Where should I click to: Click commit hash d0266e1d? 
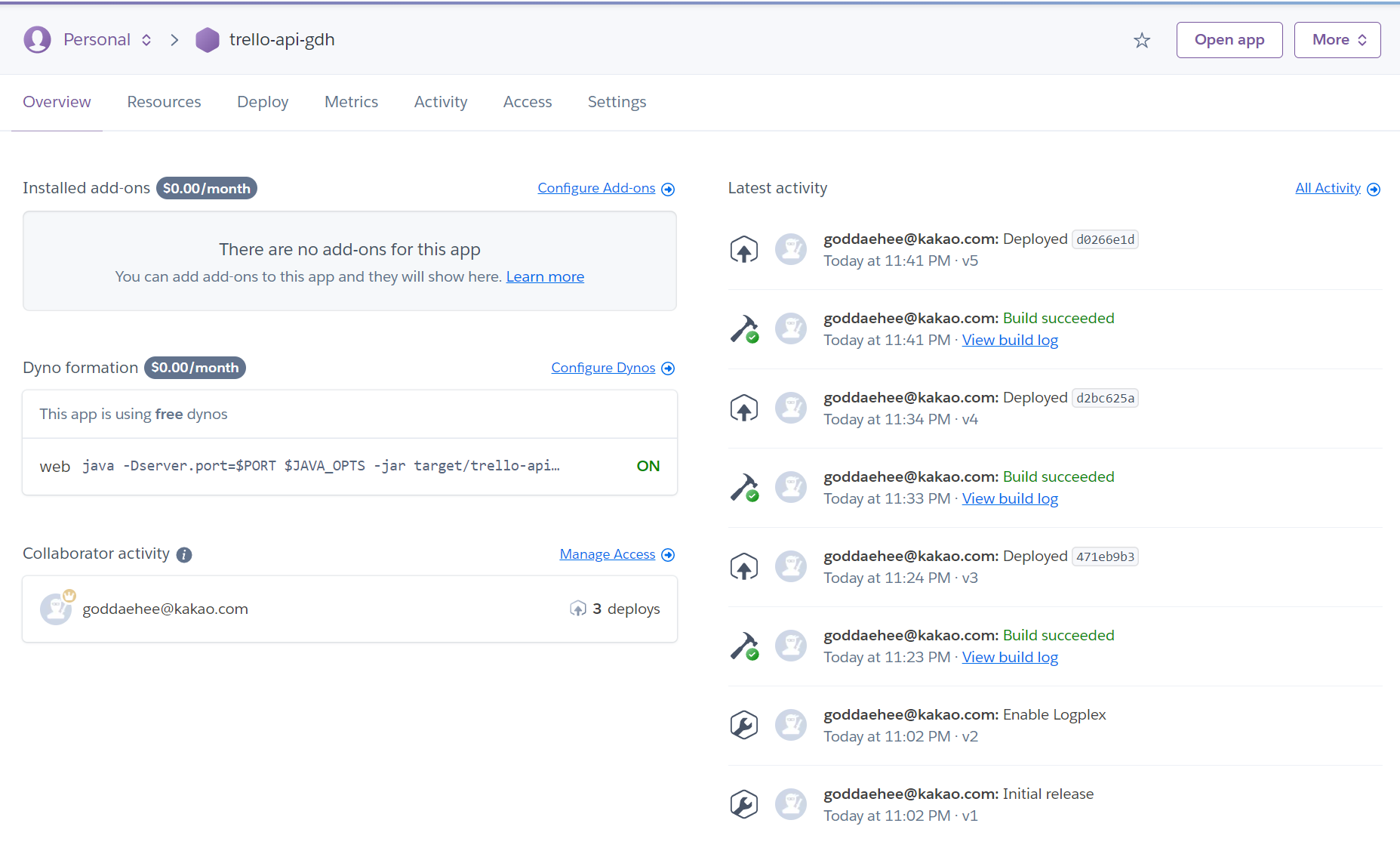coord(1105,239)
